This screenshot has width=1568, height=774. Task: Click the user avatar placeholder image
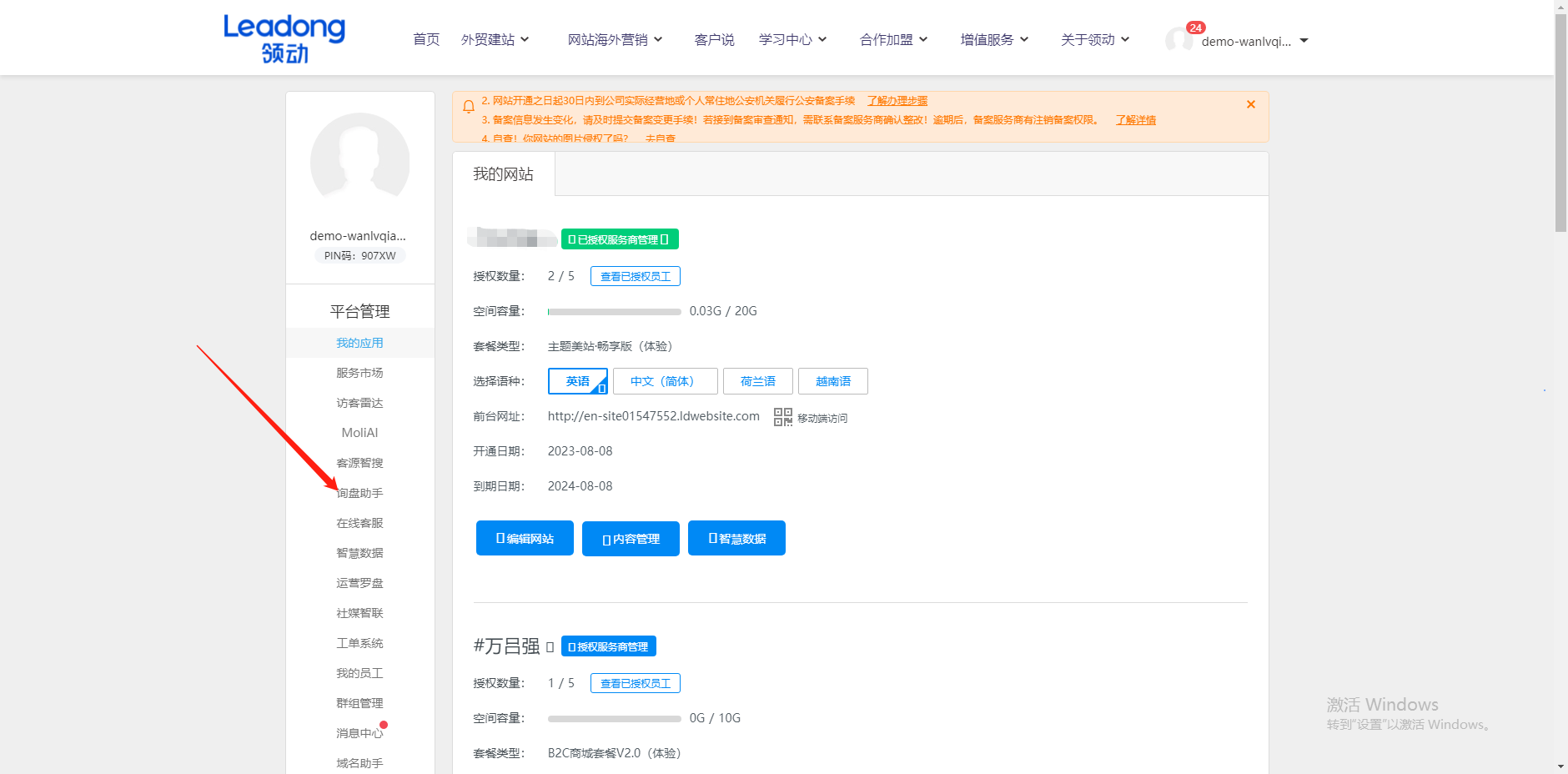(x=359, y=159)
